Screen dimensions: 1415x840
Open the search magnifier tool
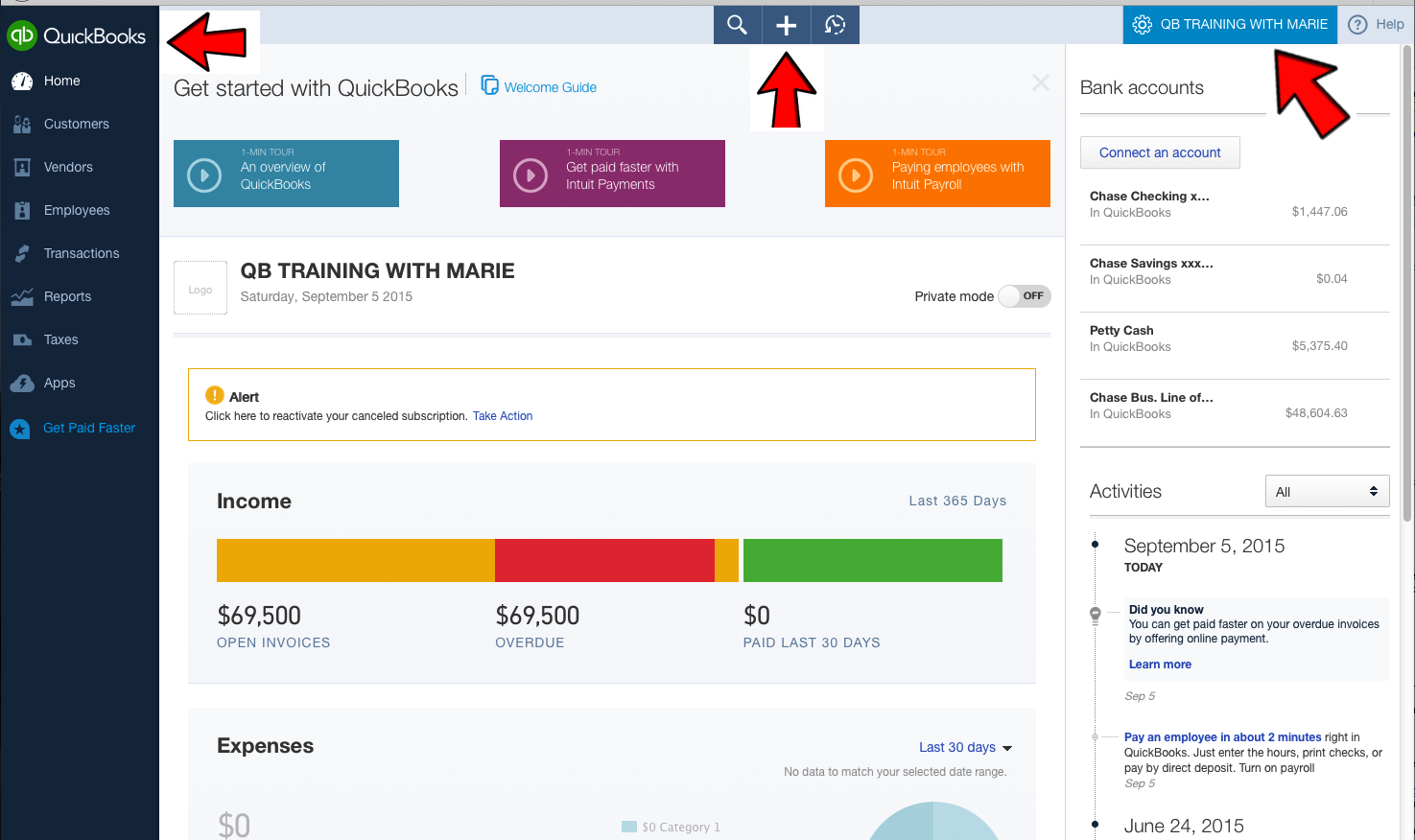tap(737, 25)
